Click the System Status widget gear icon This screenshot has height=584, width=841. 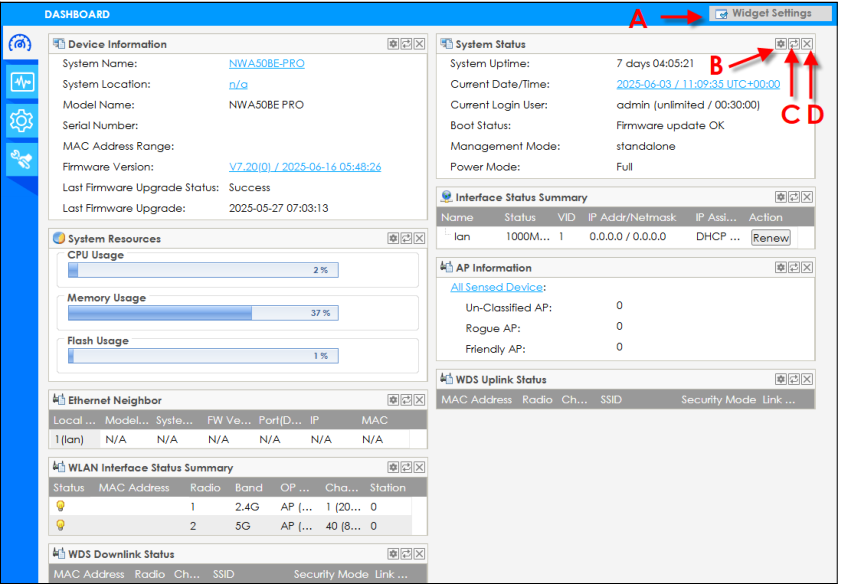point(780,44)
